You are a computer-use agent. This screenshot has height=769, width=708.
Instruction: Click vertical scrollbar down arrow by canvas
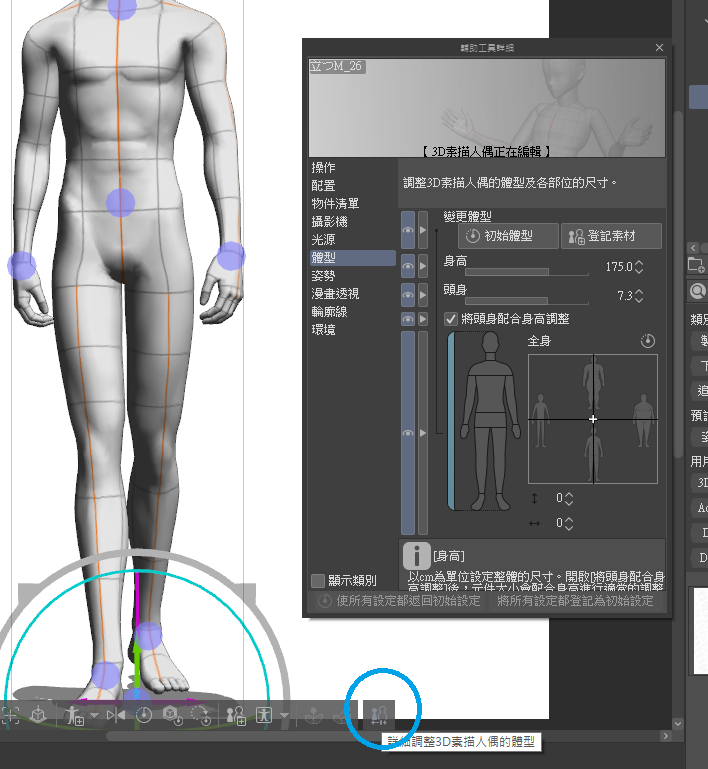tap(678, 723)
